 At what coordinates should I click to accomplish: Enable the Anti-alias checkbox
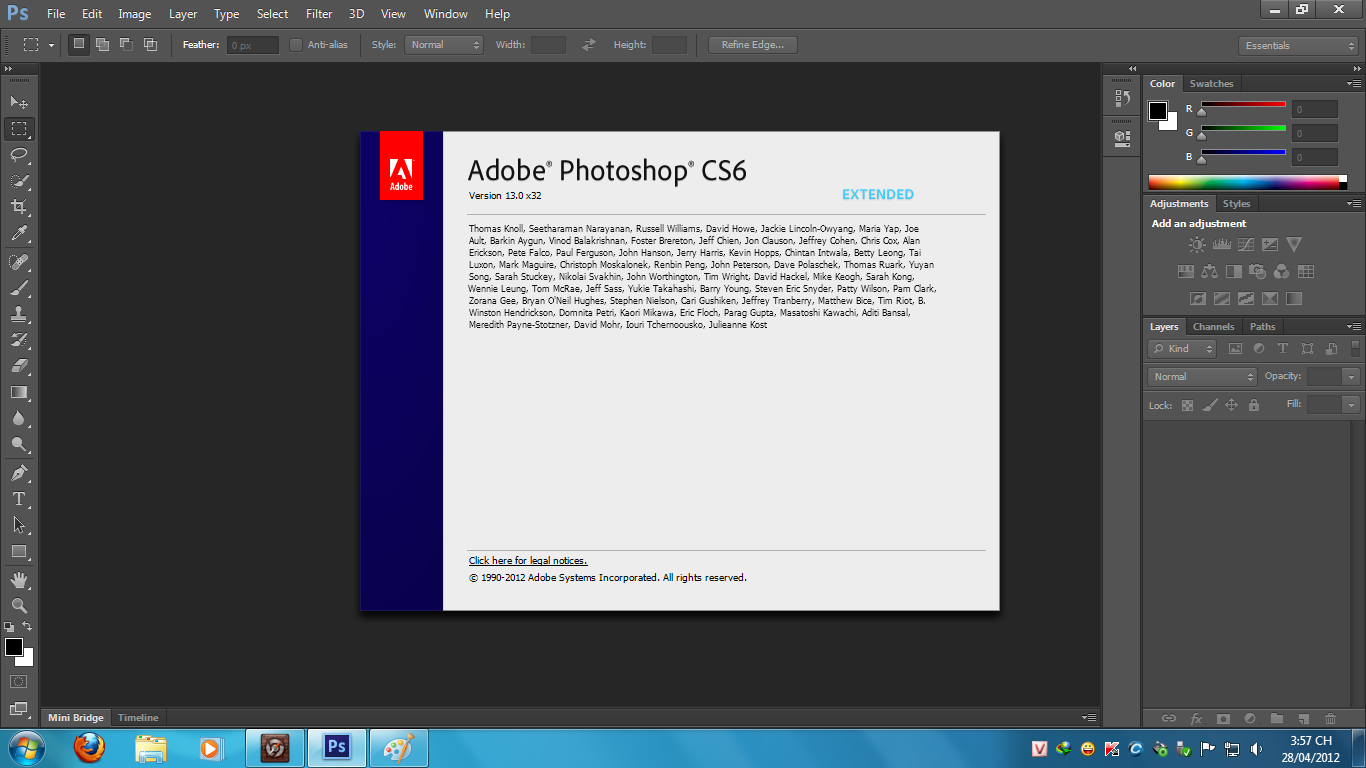click(296, 45)
